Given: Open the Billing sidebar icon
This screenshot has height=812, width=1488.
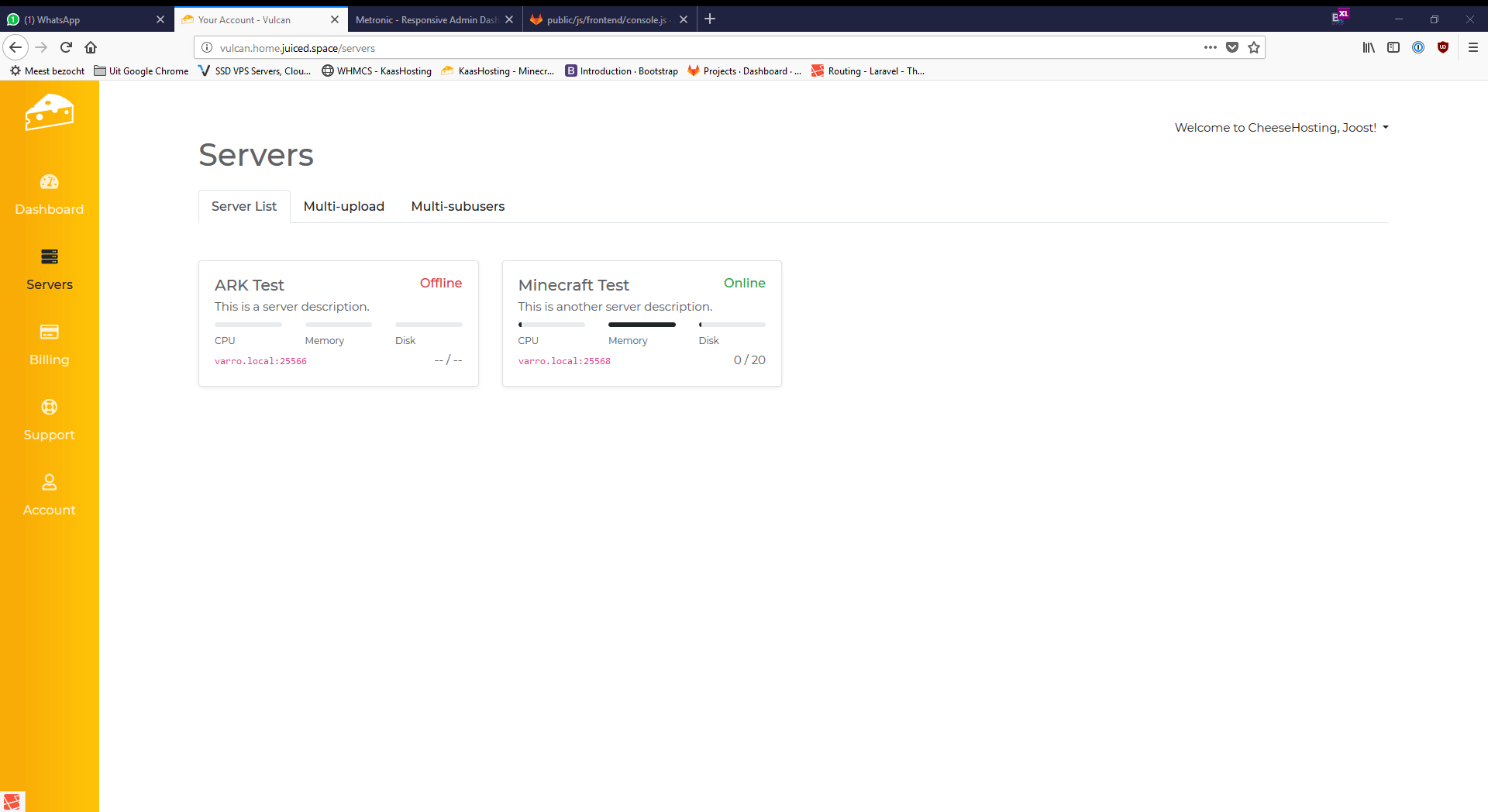Looking at the screenshot, I should pos(49,332).
